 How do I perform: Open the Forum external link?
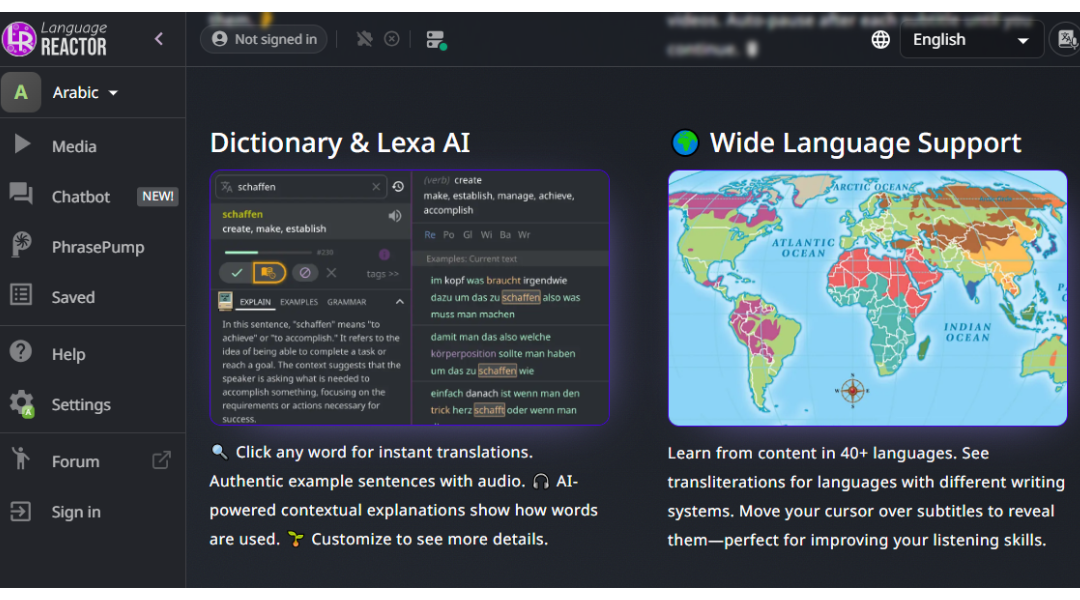[x=161, y=461]
